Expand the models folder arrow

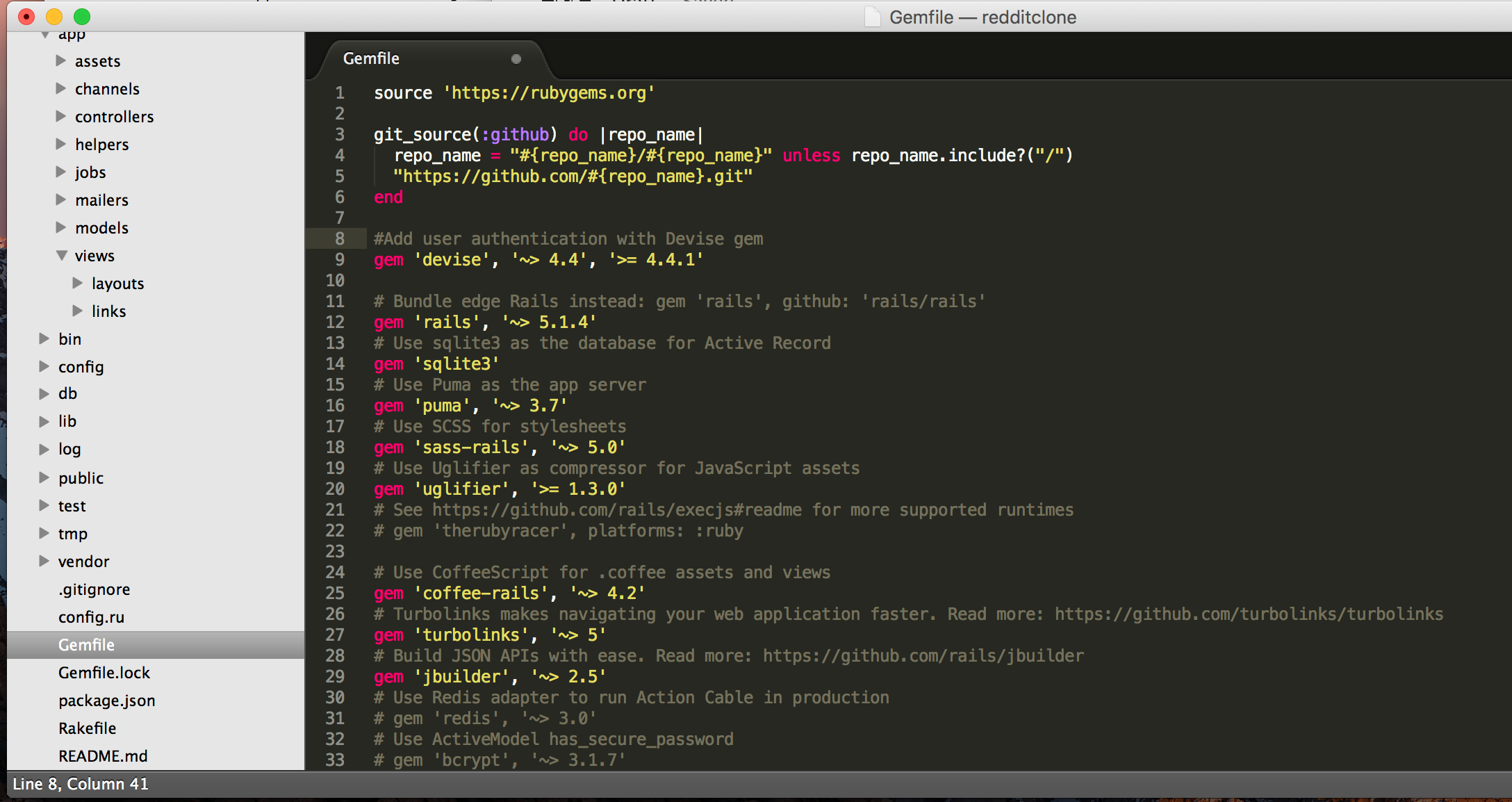(60, 227)
